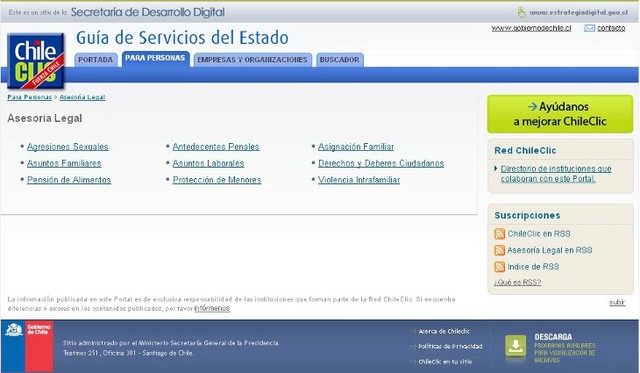Open Directorio de instituciones link

pos(556,174)
